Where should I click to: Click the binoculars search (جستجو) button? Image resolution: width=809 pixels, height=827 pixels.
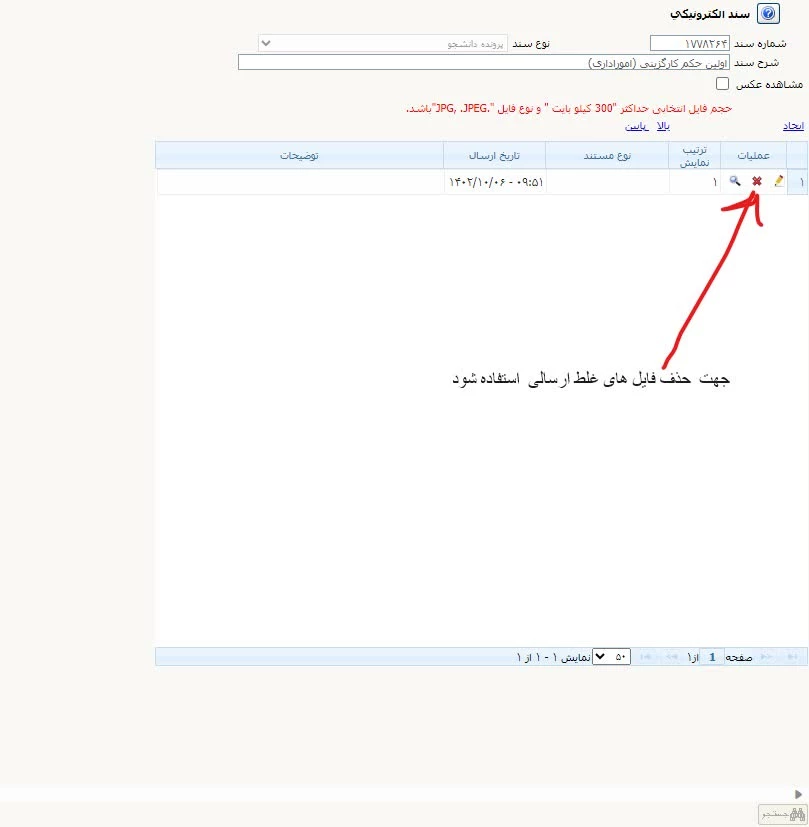[x=781, y=814]
